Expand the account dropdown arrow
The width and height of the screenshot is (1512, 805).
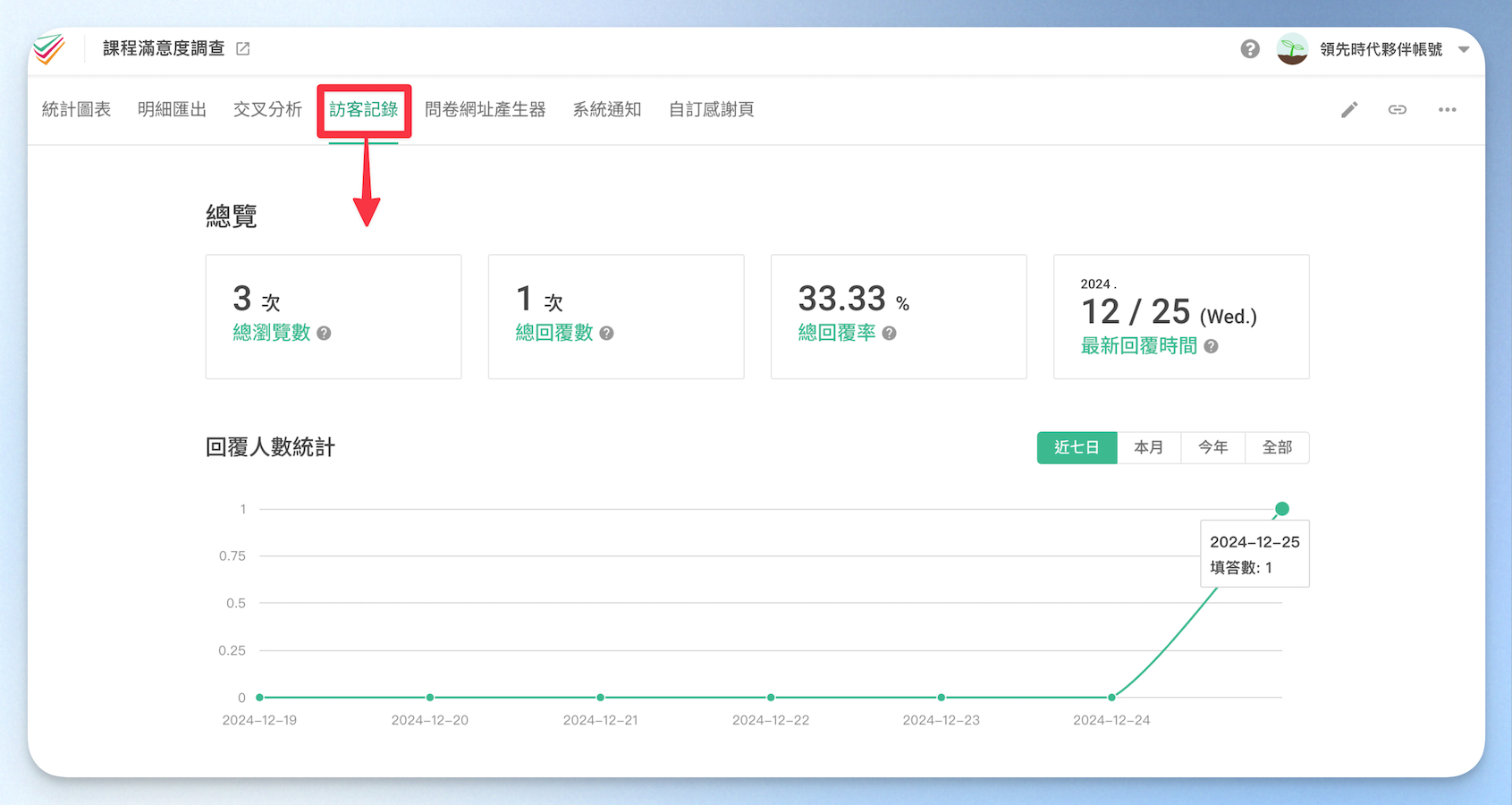click(1464, 49)
